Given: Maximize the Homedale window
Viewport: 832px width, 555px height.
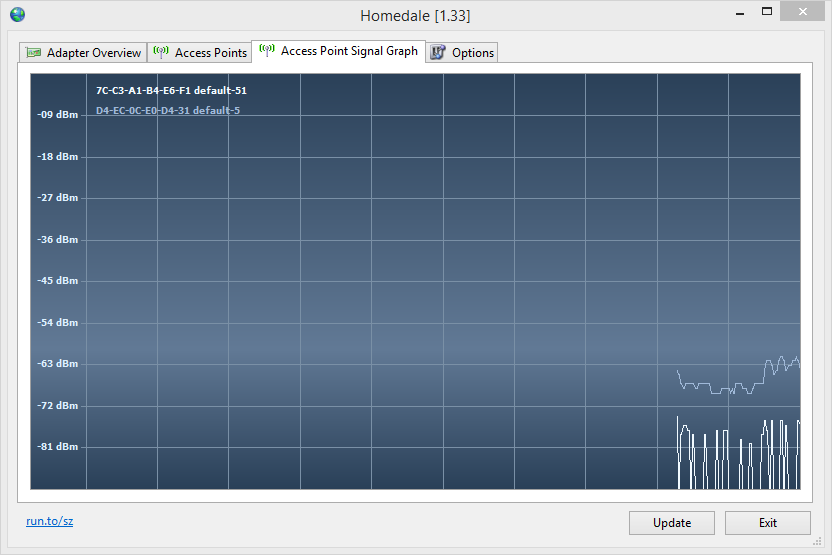Looking at the screenshot, I should click(767, 12).
